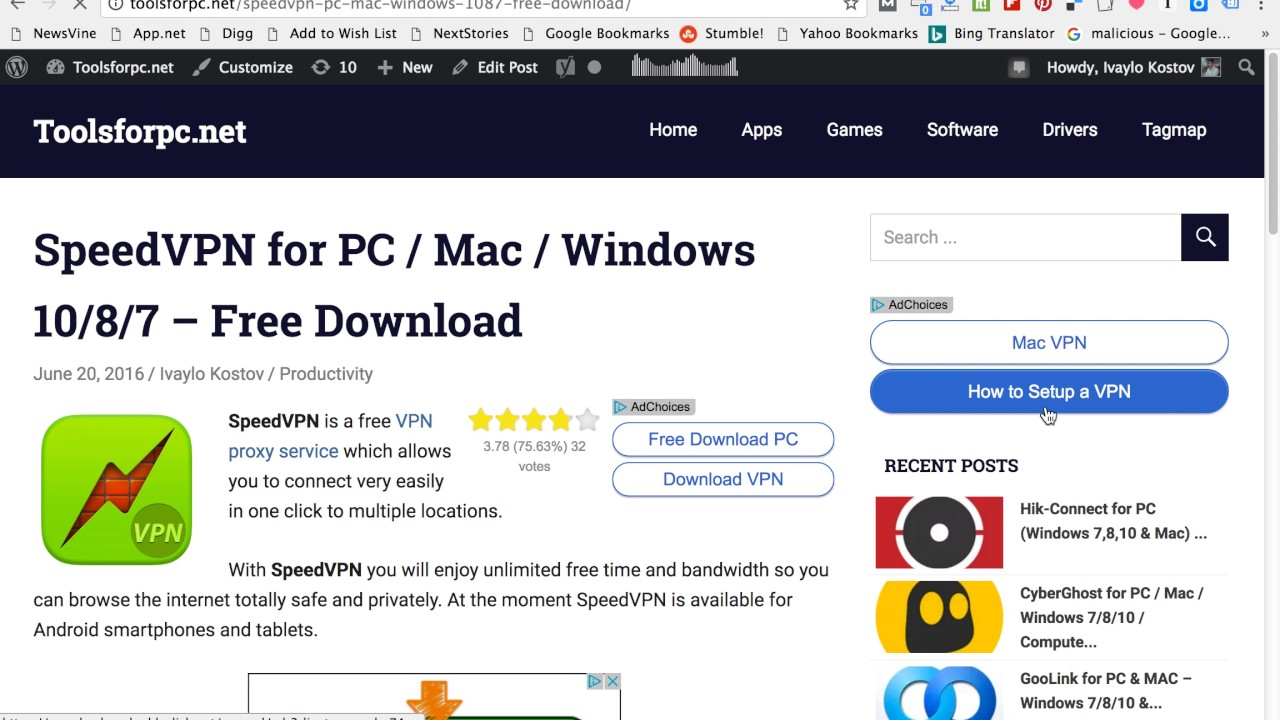1280x720 pixels.
Task: Open the New content menu
Action: tap(405, 67)
